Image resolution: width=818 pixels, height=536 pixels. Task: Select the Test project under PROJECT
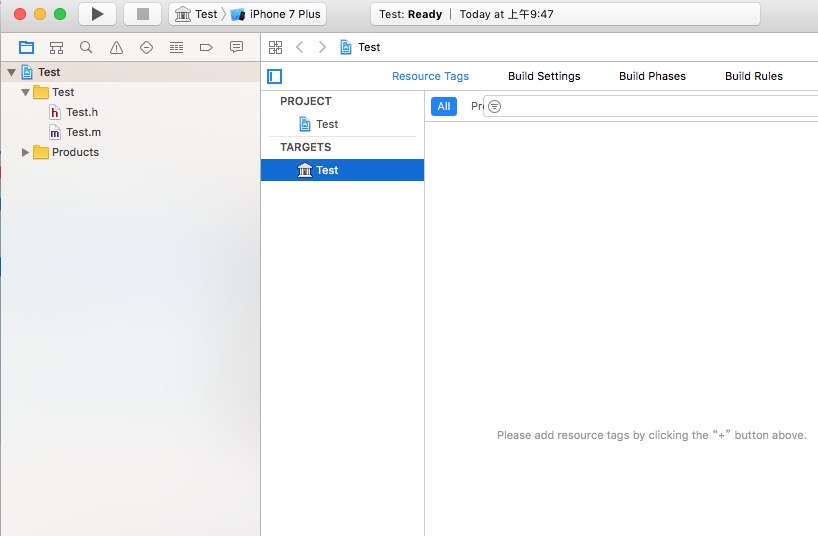click(342, 124)
